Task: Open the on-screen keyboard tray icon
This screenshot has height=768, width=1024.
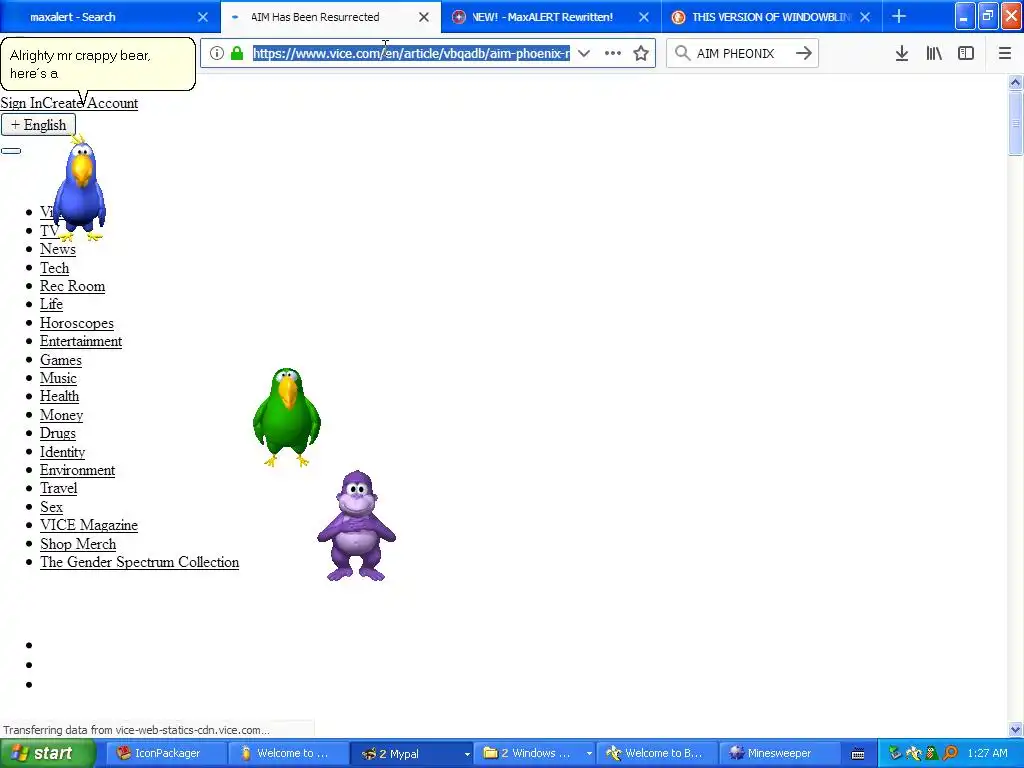Action: (858, 754)
